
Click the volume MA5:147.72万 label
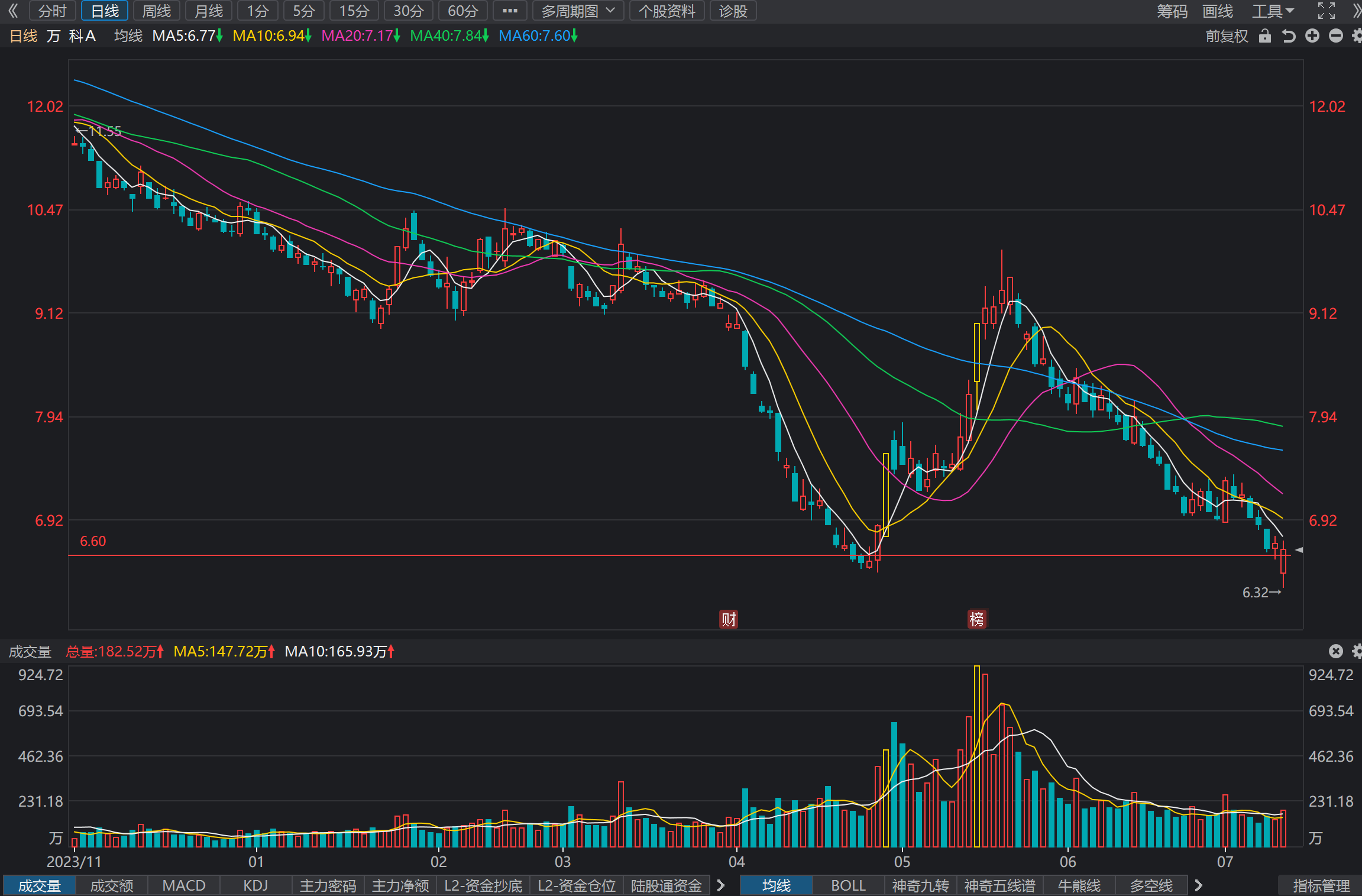[x=225, y=652]
